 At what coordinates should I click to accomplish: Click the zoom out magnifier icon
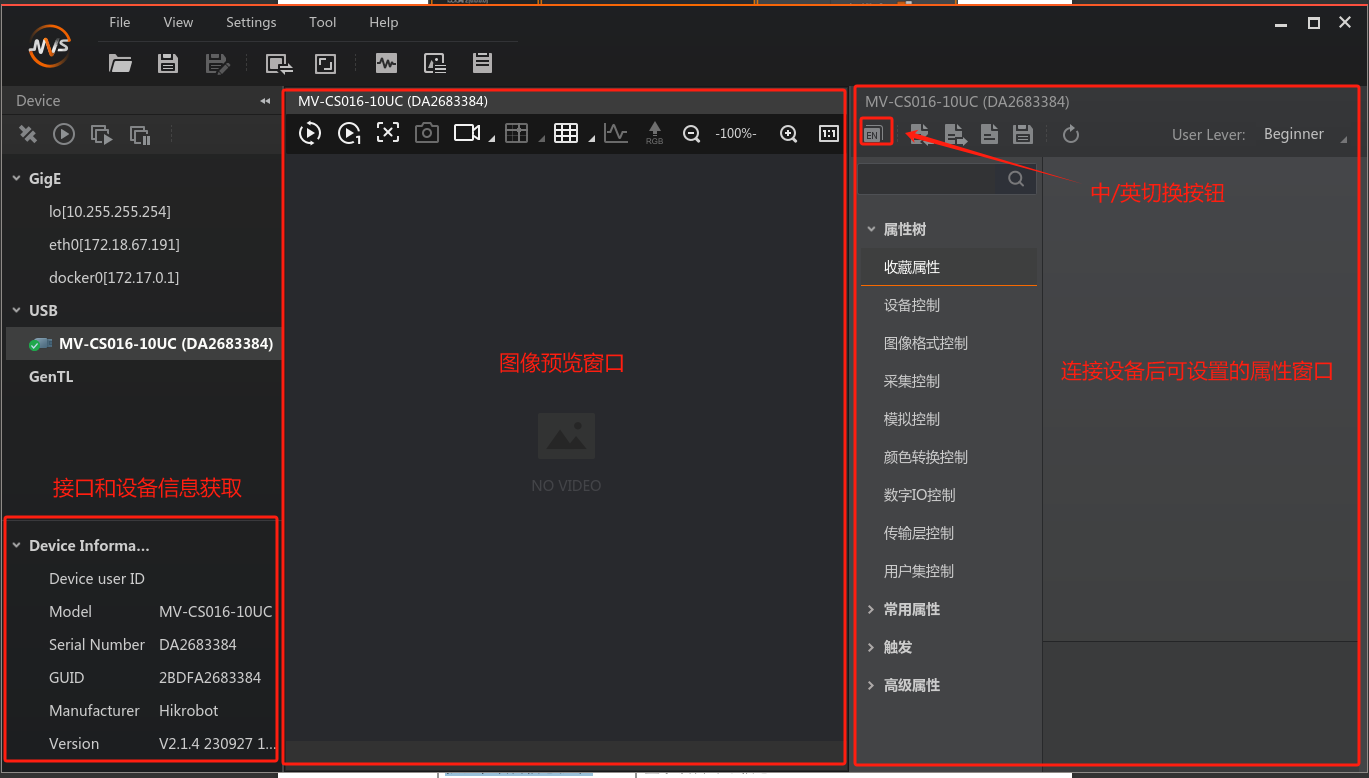691,134
